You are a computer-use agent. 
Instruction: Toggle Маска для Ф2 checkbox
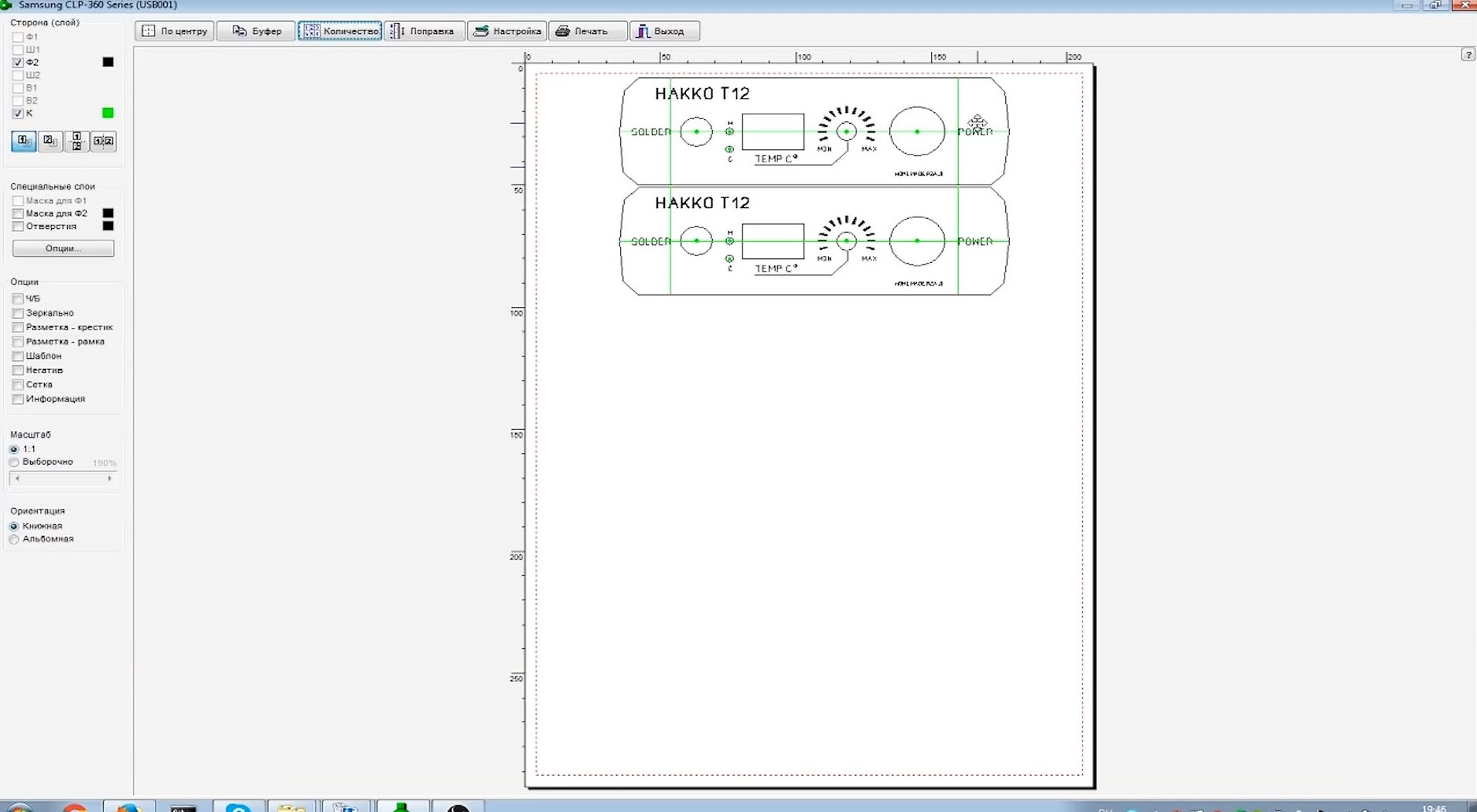tap(18, 213)
